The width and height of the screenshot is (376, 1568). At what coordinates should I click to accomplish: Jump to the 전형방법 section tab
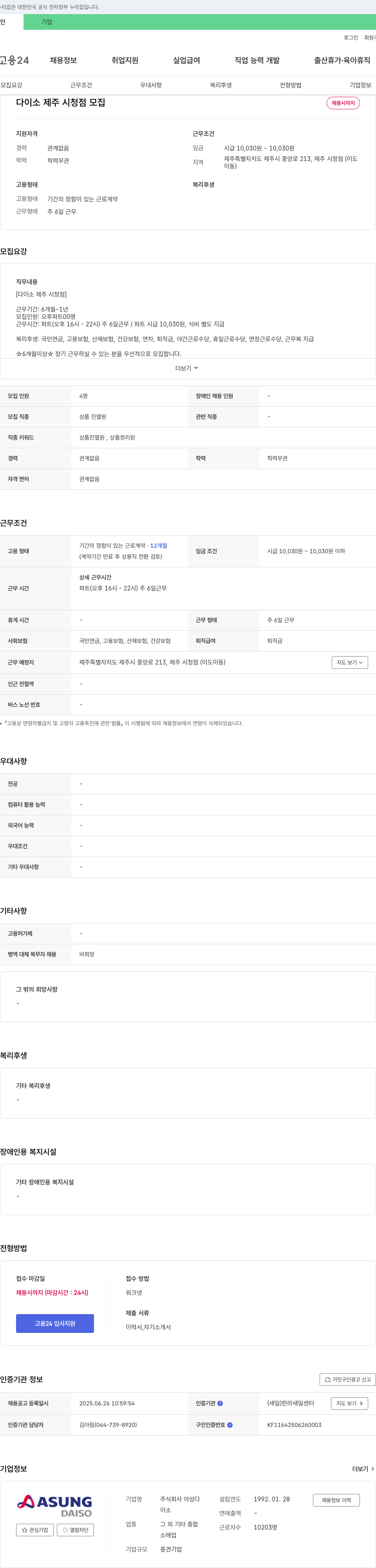(290, 85)
